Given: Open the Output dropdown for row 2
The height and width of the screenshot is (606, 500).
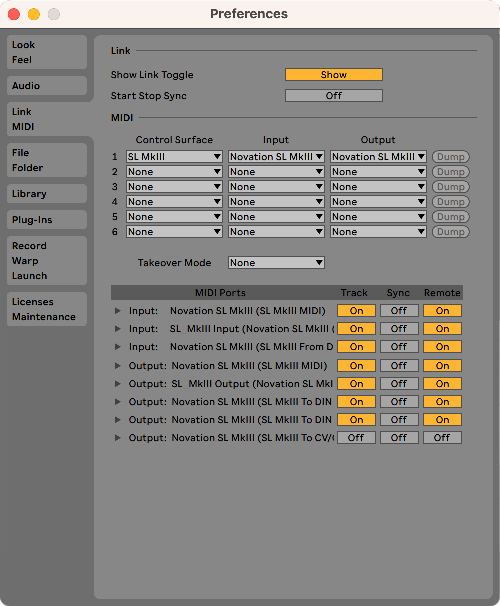Looking at the screenshot, I should (378, 172).
